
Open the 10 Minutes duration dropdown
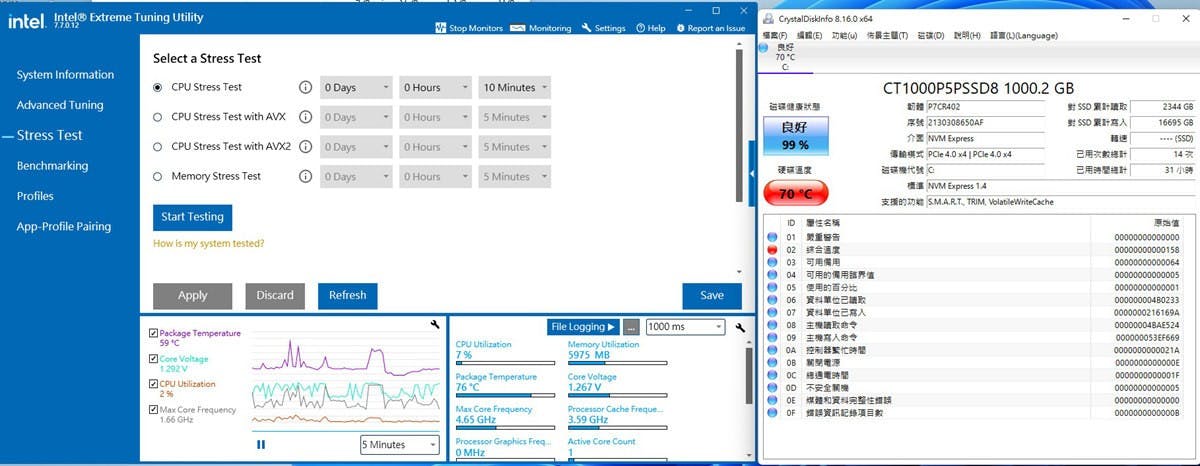(514, 87)
